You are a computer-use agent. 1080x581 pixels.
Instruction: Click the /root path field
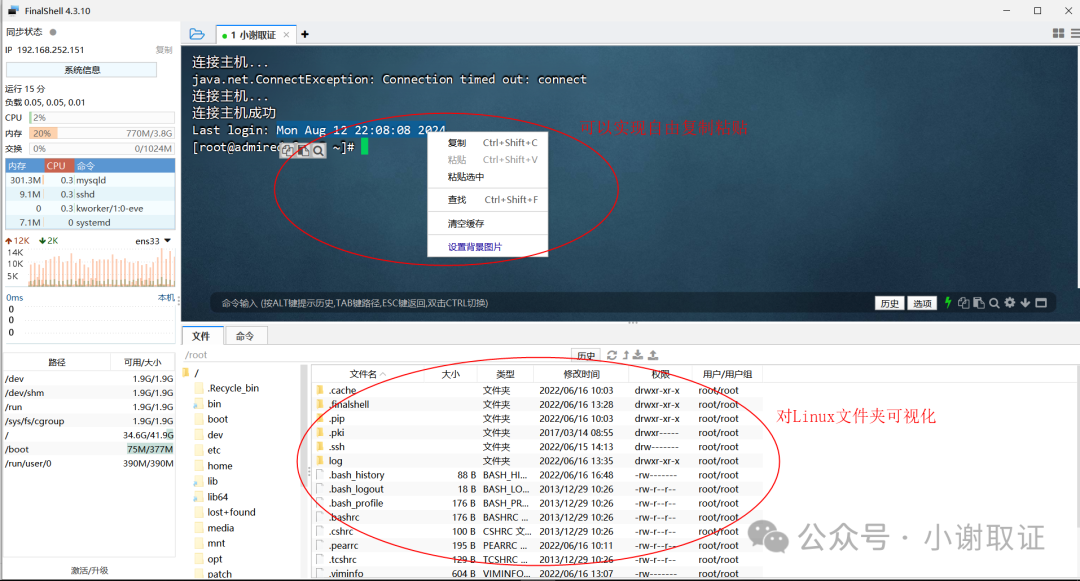[x=375, y=355]
